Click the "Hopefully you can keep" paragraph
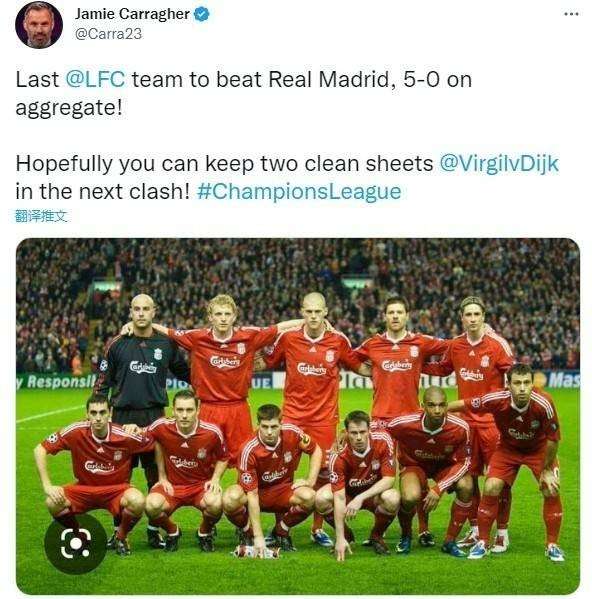 pos(287,178)
